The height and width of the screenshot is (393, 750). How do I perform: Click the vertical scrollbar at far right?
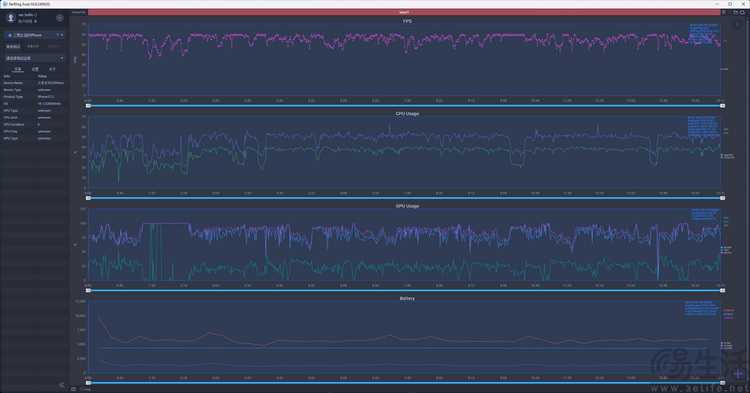pyautogui.click(x=748, y=201)
